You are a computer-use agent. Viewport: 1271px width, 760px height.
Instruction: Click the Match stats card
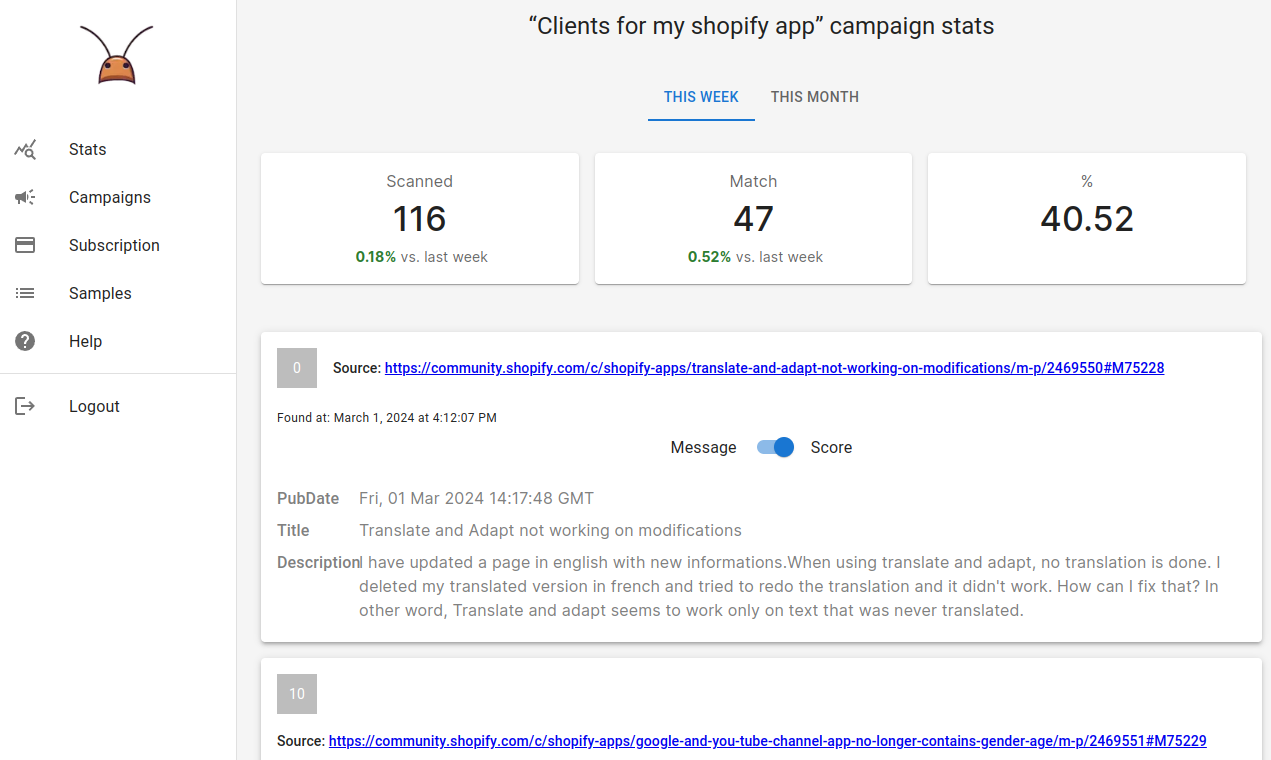pos(753,218)
